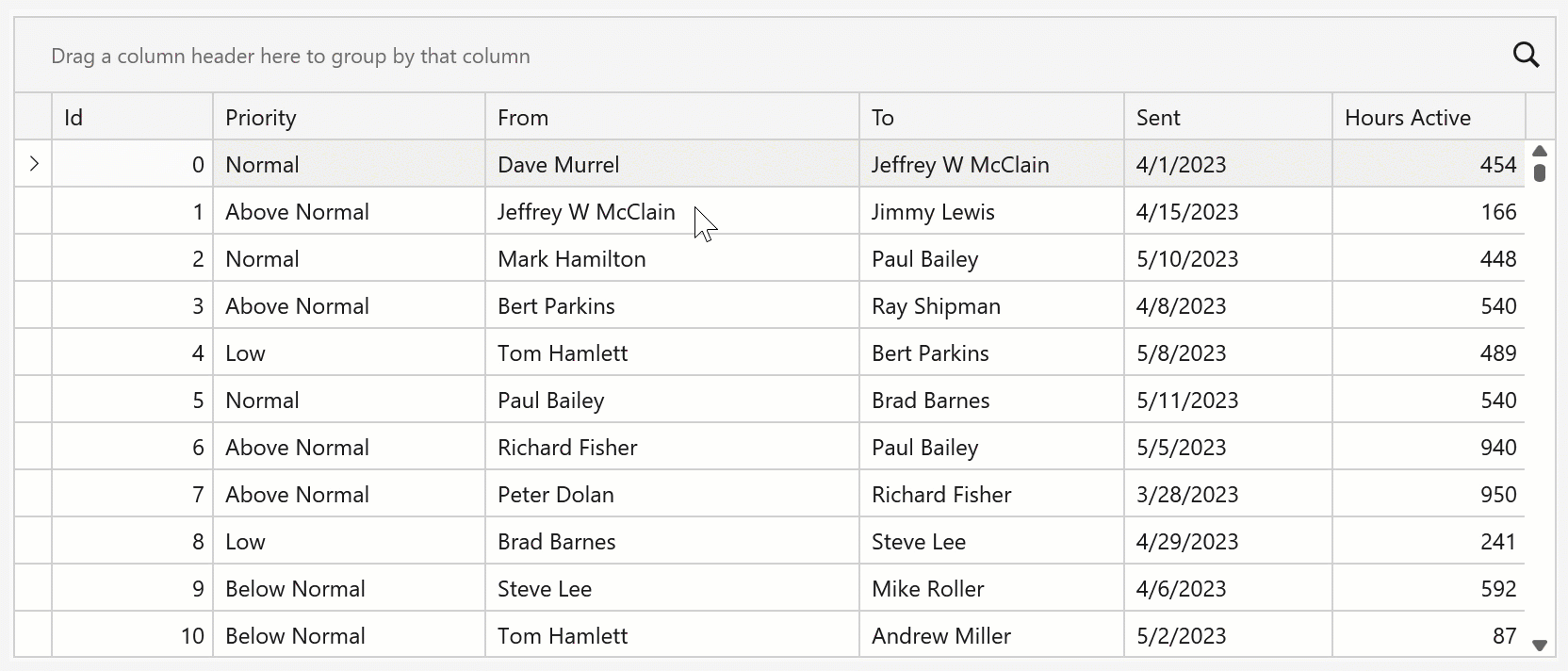Viewport: 1568px width, 671px height.
Task: Click the To column header
Action: [x=990, y=118]
